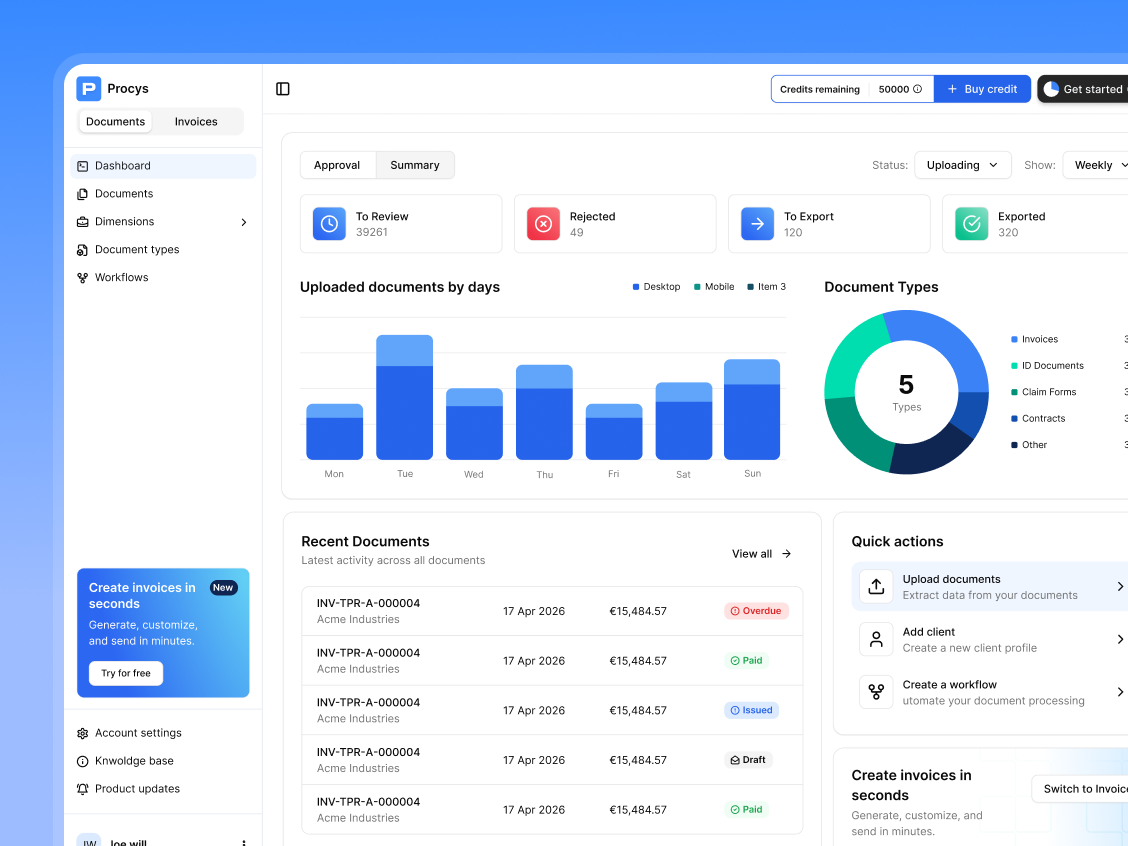The width and height of the screenshot is (1128, 846).
Task: Click the Sunday bar in the chart
Action: click(x=752, y=409)
